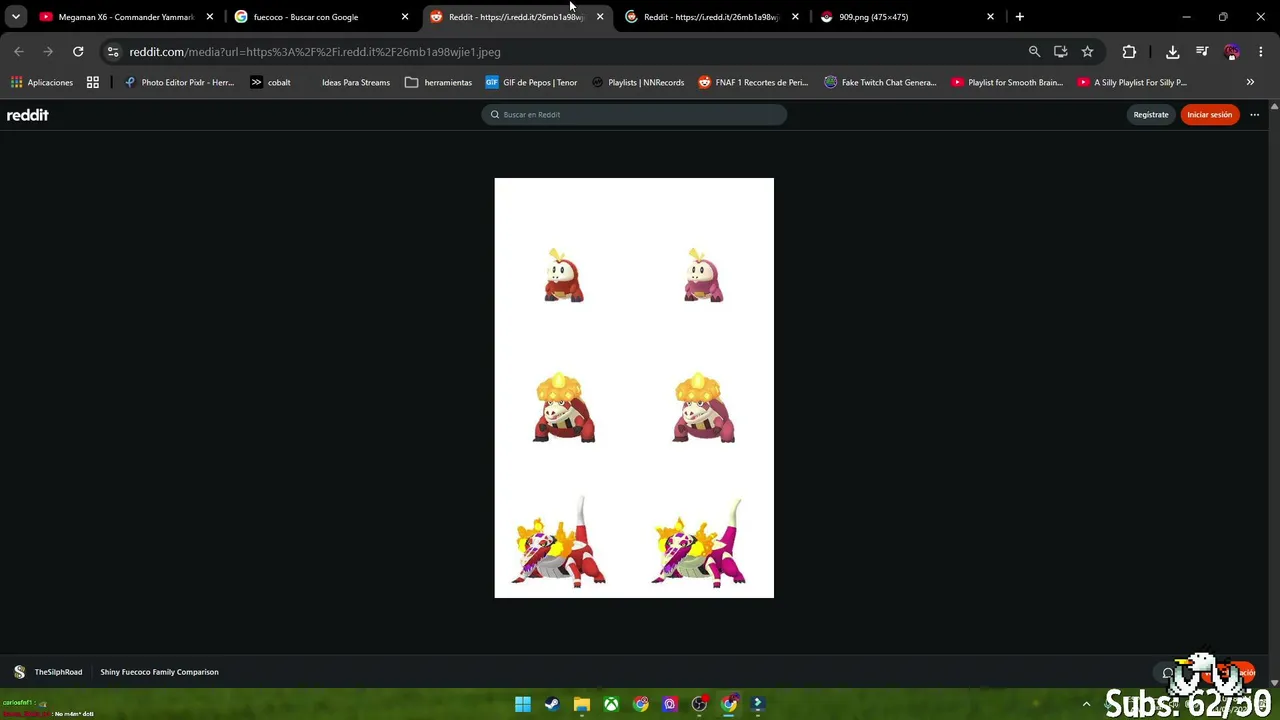Open the Chrome extensions puzzle icon

click(x=1129, y=52)
